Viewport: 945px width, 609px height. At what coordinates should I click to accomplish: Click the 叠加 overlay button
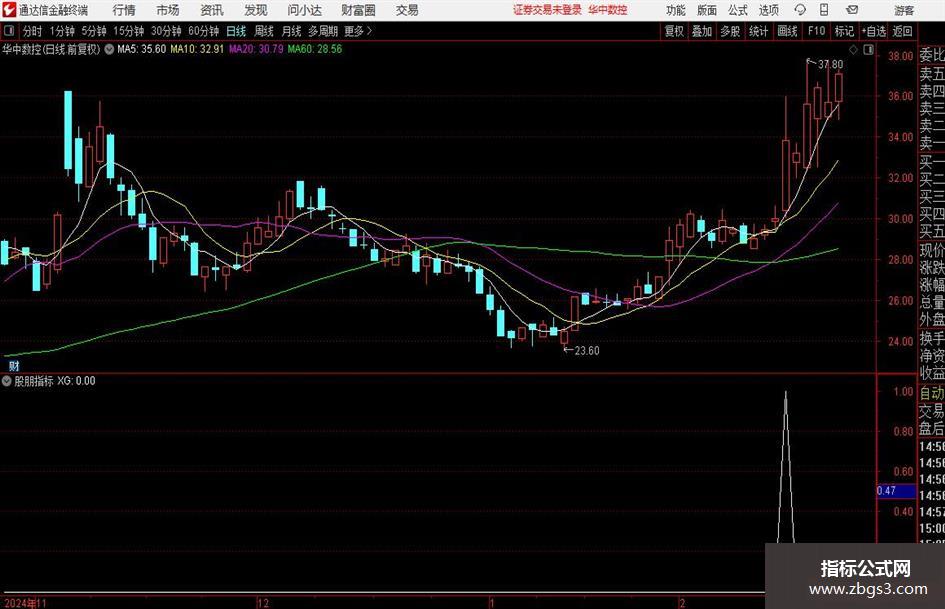point(702,31)
